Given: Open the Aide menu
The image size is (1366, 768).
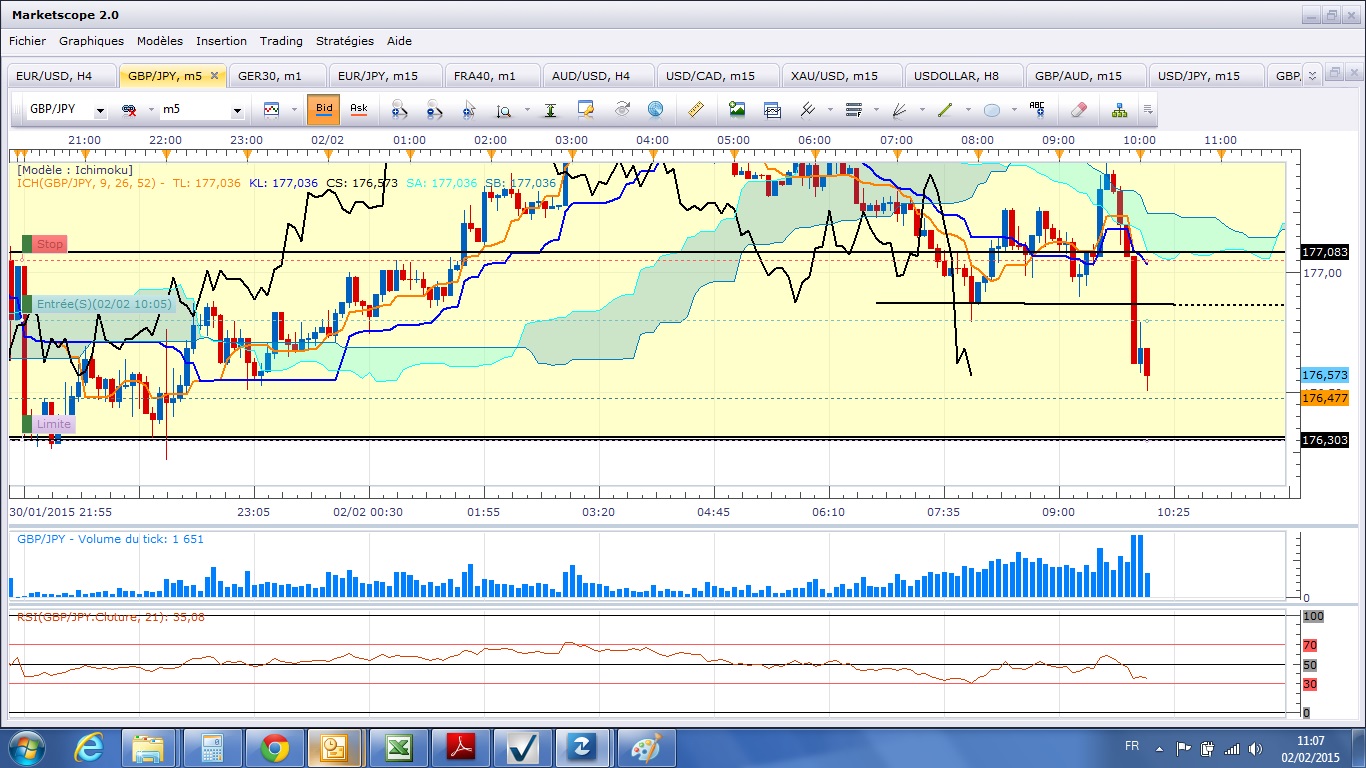Looking at the screenshot, I should point(399,41).
